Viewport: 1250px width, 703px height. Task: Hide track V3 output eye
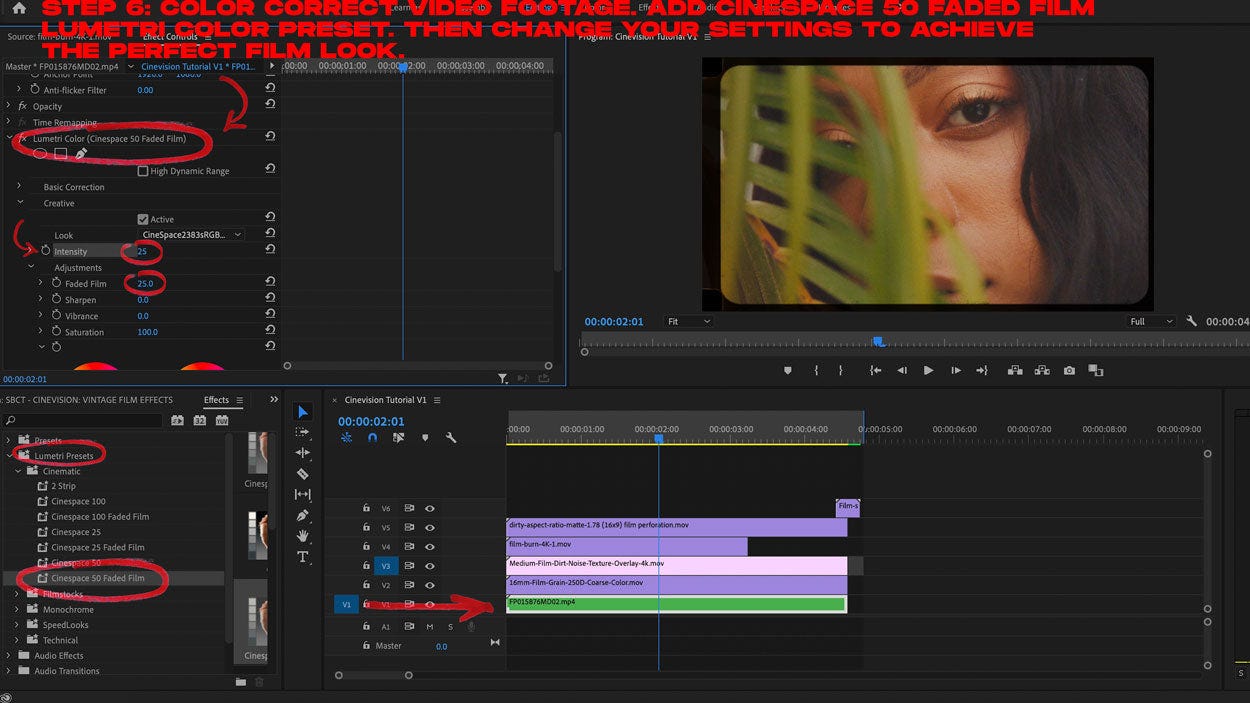tap(430, 566)
